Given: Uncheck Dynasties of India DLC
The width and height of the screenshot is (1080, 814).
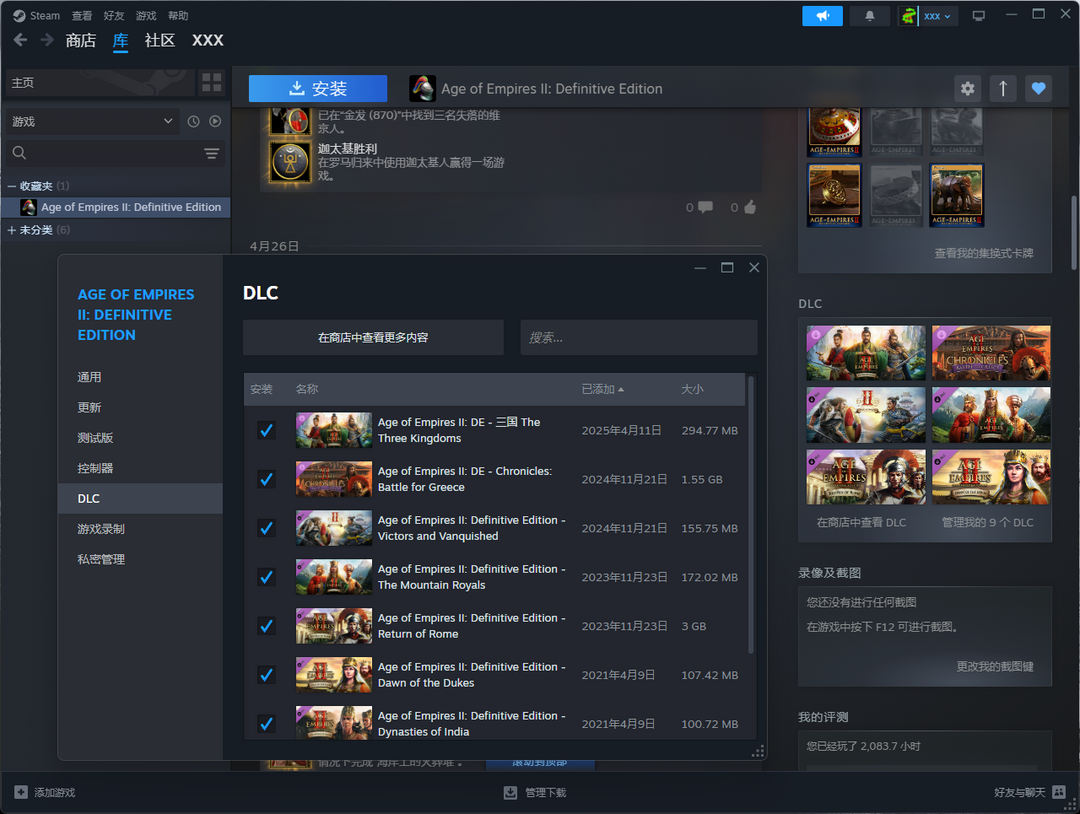Looking at the screenshot, I should (x=266, y=724).
